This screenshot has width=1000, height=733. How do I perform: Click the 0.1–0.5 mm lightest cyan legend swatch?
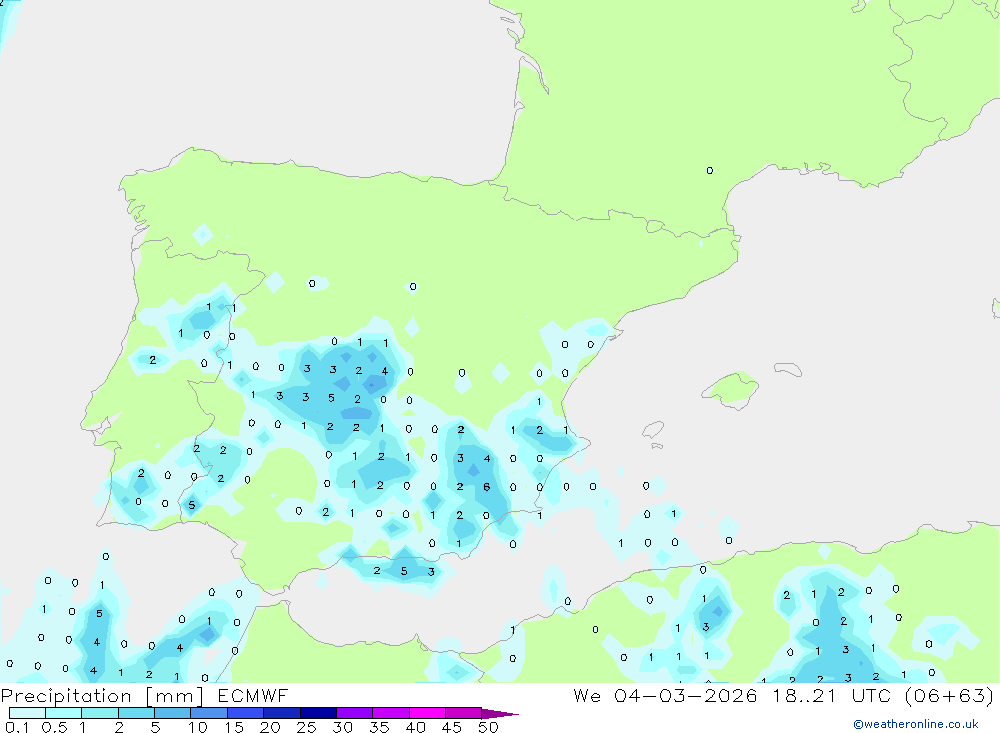pos(27,713)
